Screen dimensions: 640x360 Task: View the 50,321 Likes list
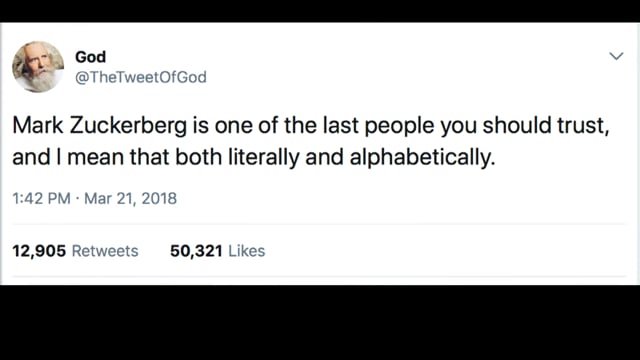point(218,251)
